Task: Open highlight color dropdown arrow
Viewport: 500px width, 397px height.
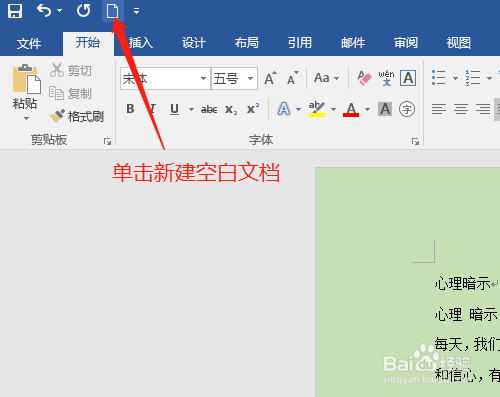Action: (x=333, y=109)
